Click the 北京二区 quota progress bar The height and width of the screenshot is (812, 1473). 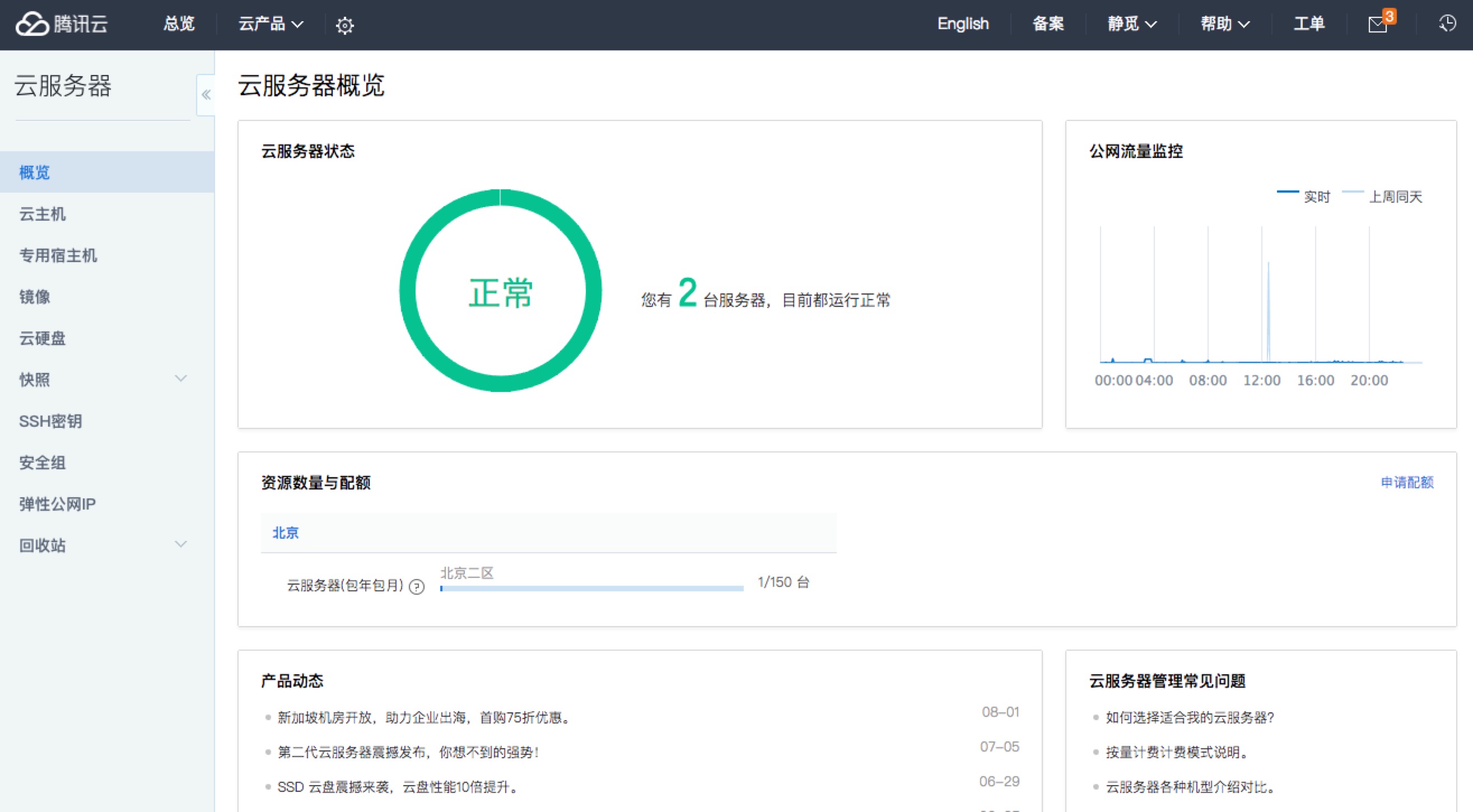point(591,588)
